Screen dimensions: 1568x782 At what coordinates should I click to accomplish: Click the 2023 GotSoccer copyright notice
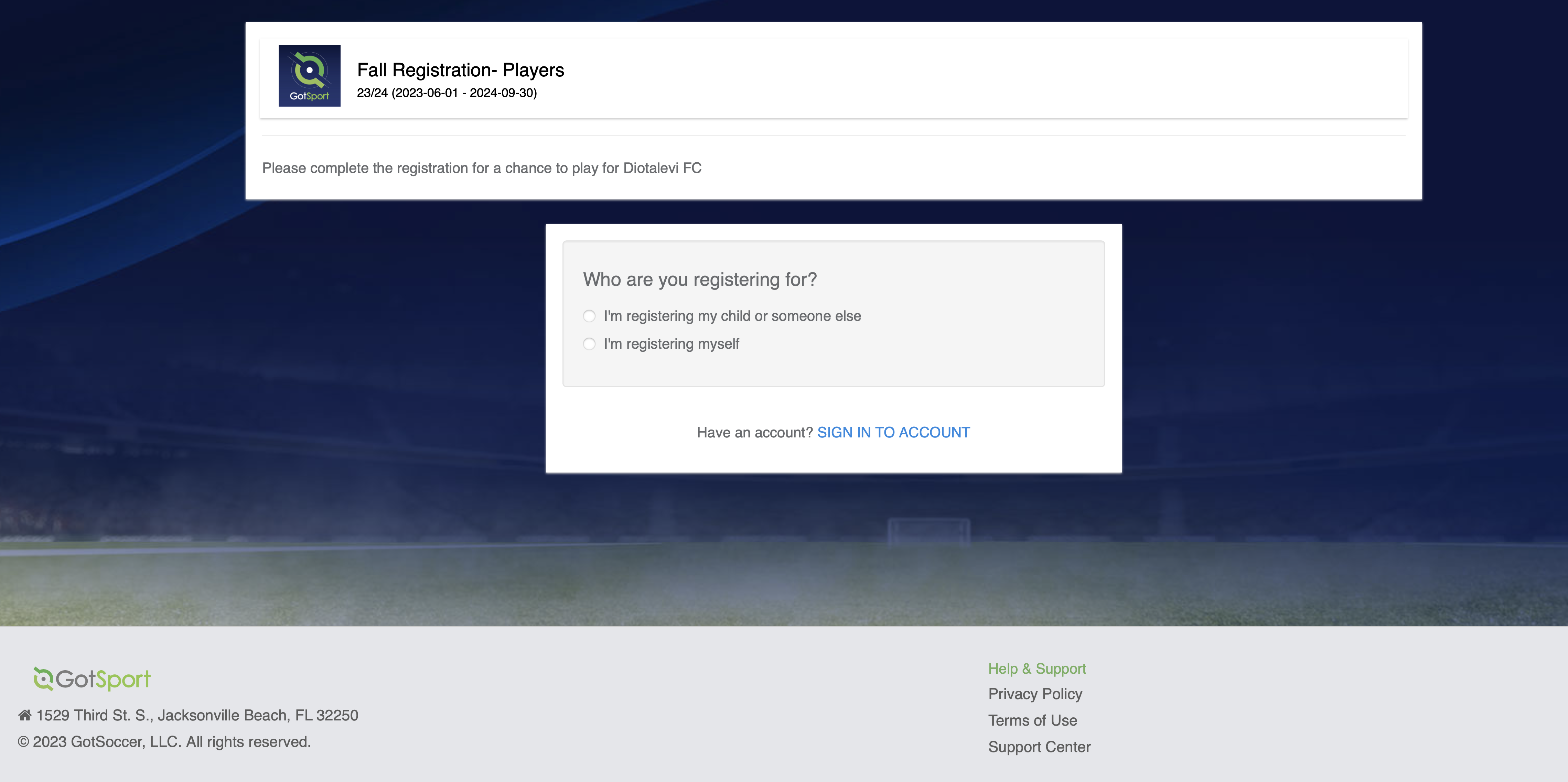pyautogui.click(x=164, y=742)
